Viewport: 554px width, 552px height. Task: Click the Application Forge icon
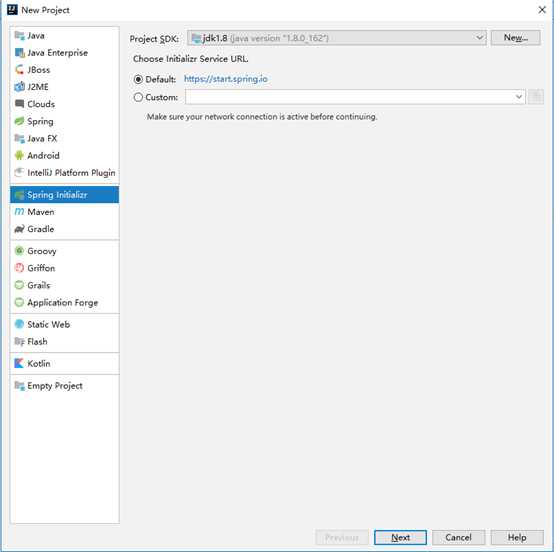(x=19, y=302)
